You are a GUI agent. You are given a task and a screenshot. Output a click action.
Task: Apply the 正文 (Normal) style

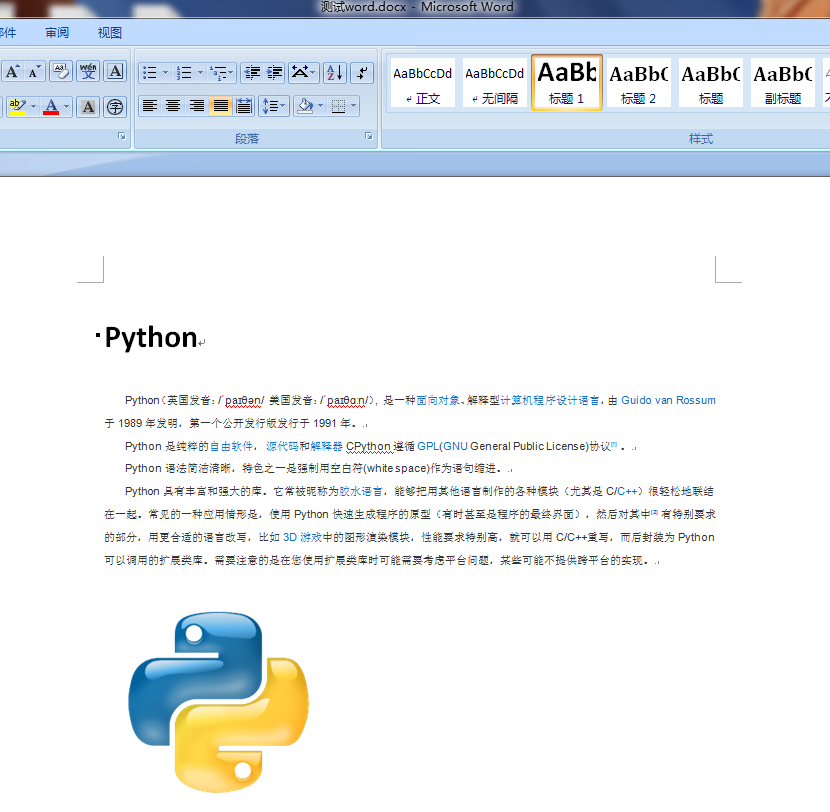(x=422, y=83)
